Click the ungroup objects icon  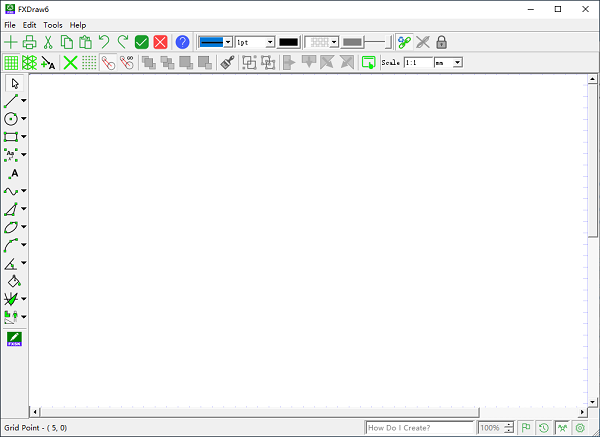point(268,62)
